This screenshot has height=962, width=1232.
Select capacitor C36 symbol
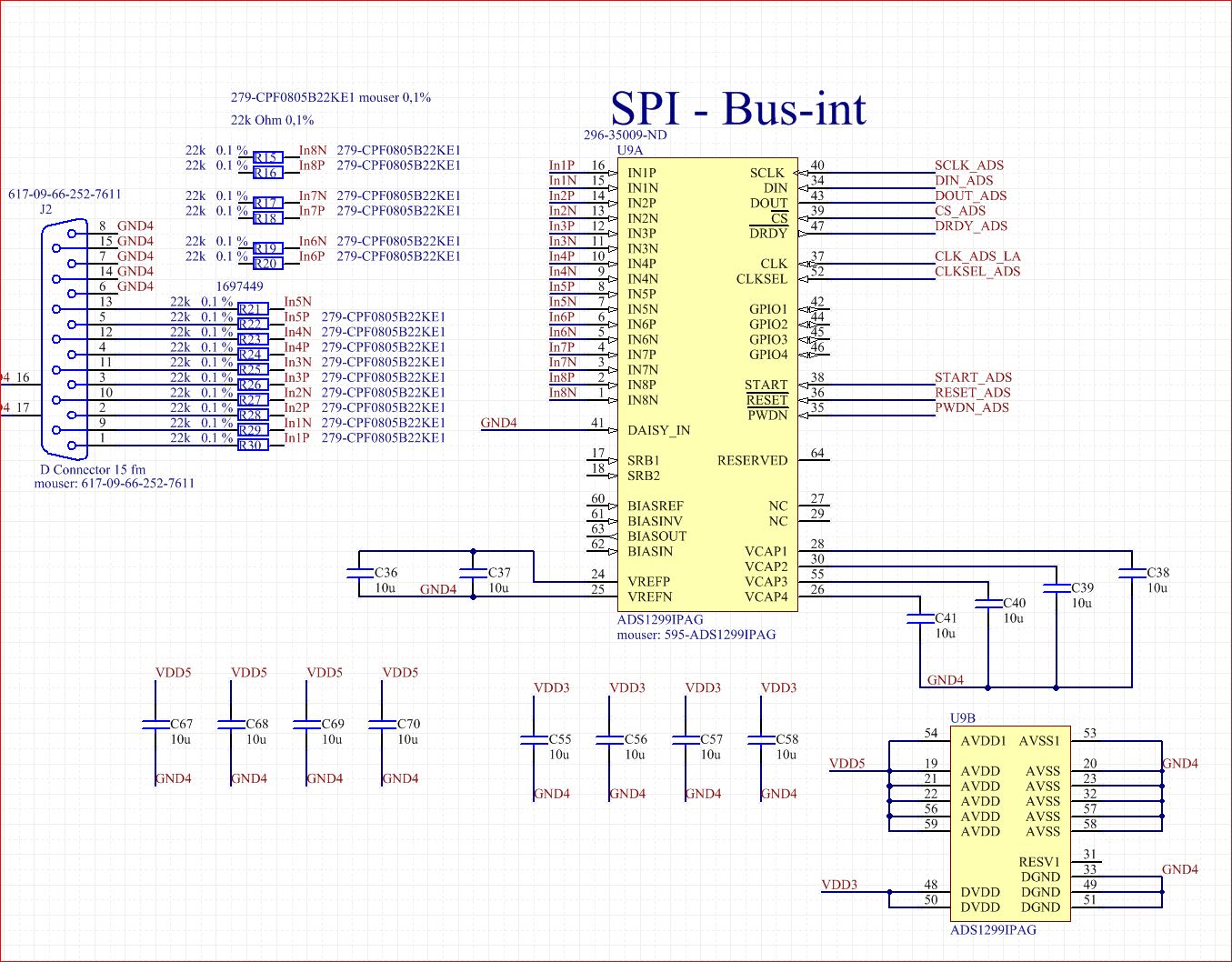360,573
